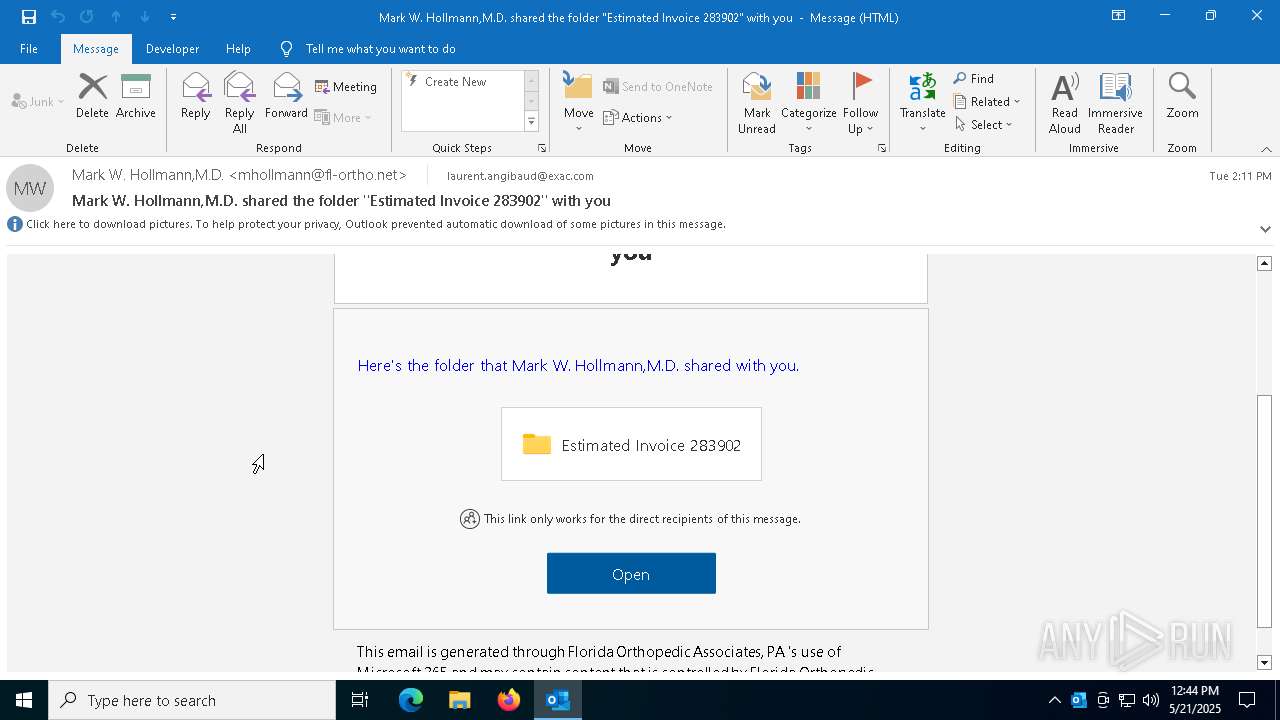Click the Translate button
This screenshot has height=720, width=1280.
923,103
